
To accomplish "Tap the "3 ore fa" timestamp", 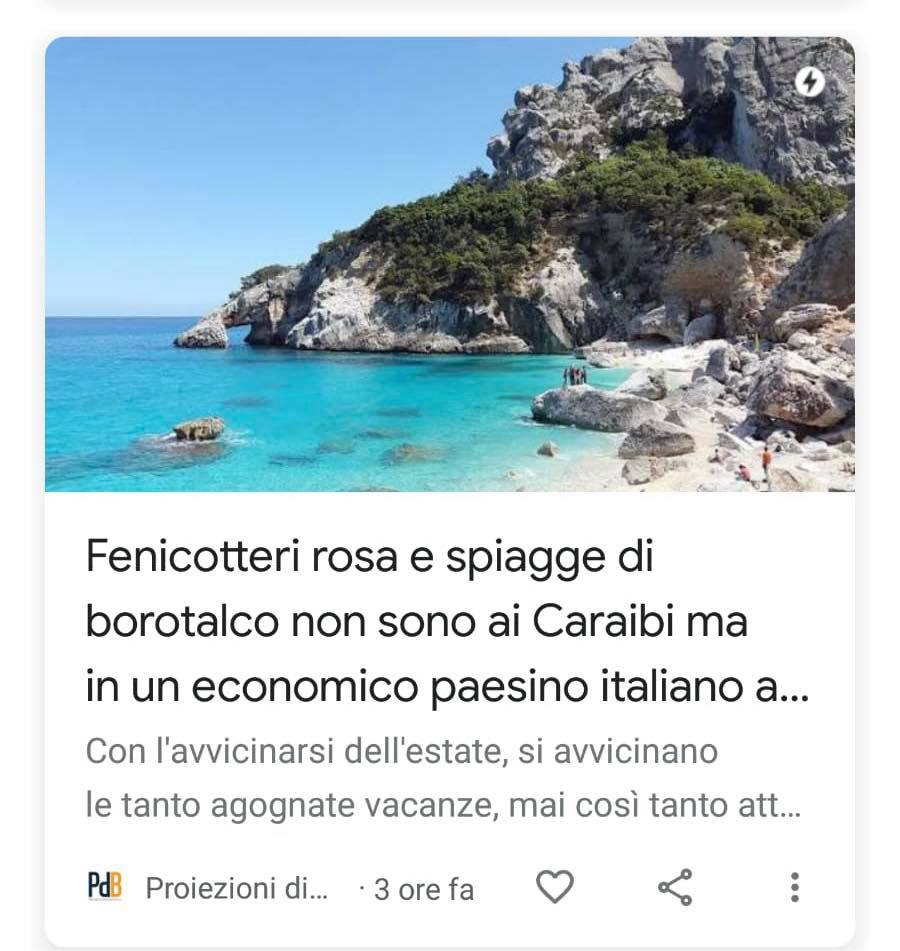I will pos(423,890).
